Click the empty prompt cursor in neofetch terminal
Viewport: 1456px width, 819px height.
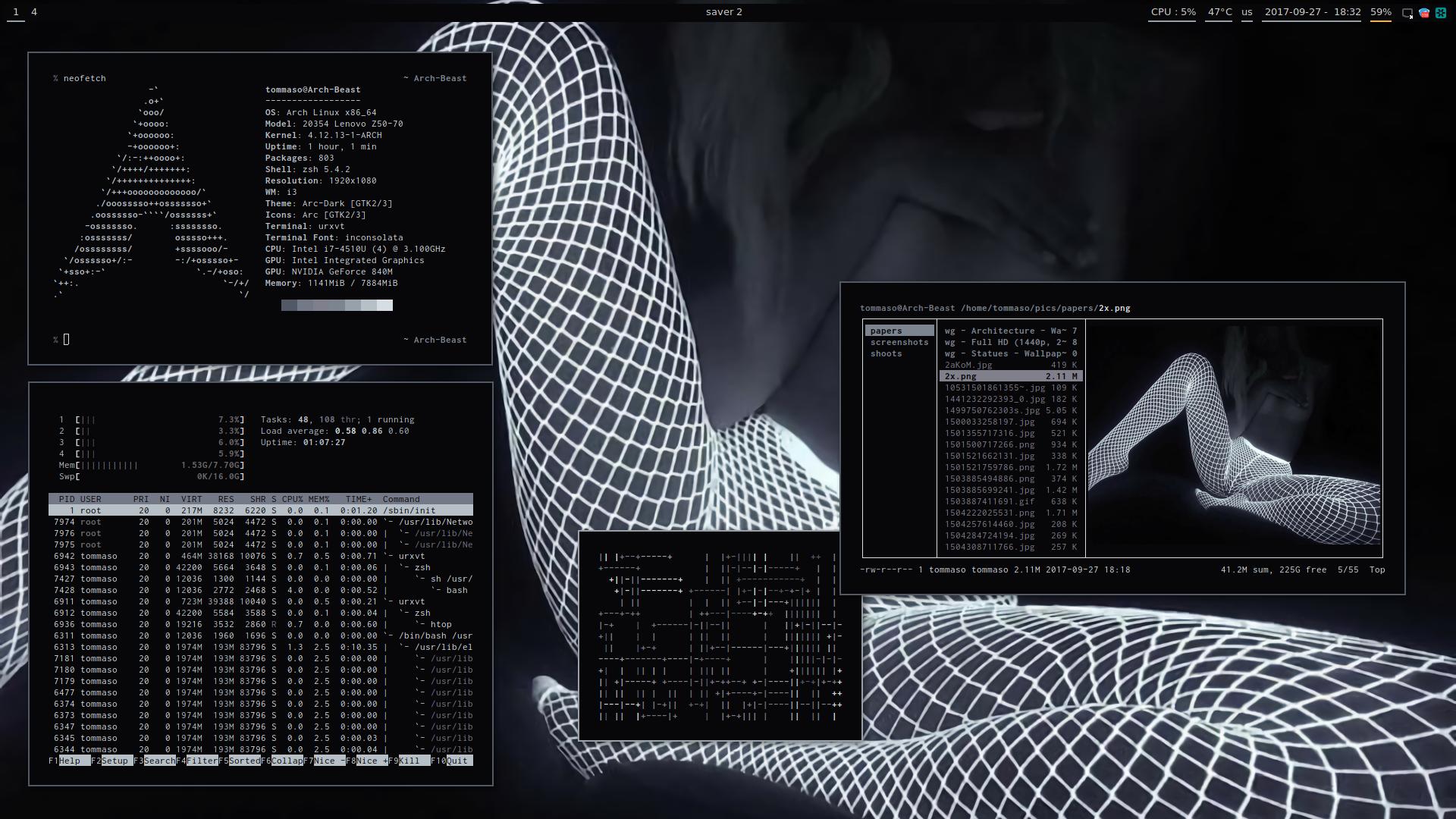pos(66,339)
